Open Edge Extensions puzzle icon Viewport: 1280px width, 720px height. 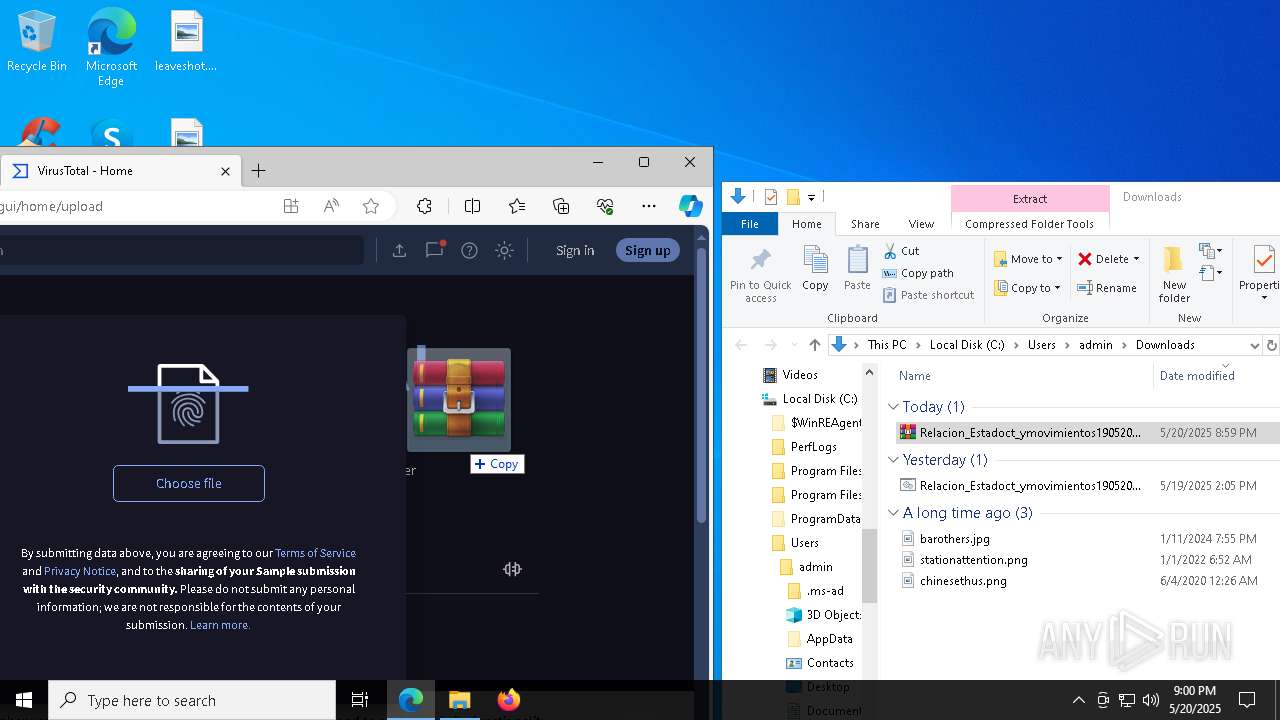(424, 206)
